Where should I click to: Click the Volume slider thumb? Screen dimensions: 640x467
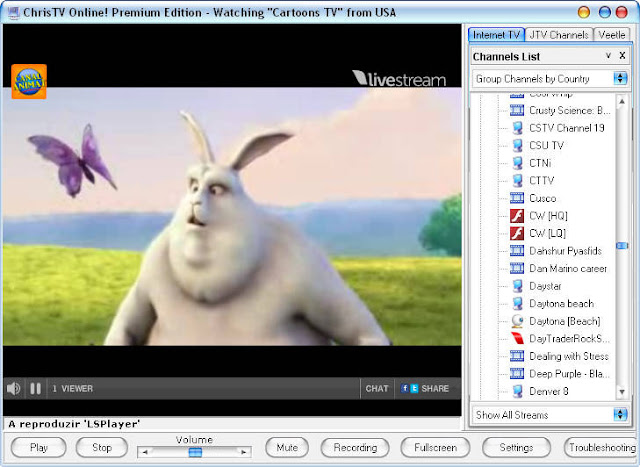pos(195,452)
